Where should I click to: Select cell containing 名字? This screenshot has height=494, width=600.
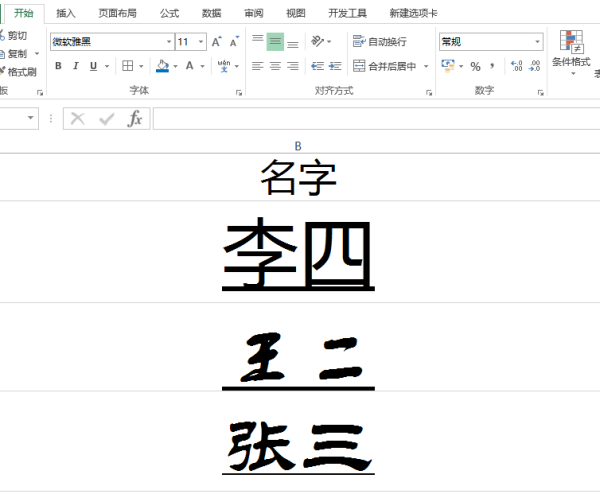point(298,177)
